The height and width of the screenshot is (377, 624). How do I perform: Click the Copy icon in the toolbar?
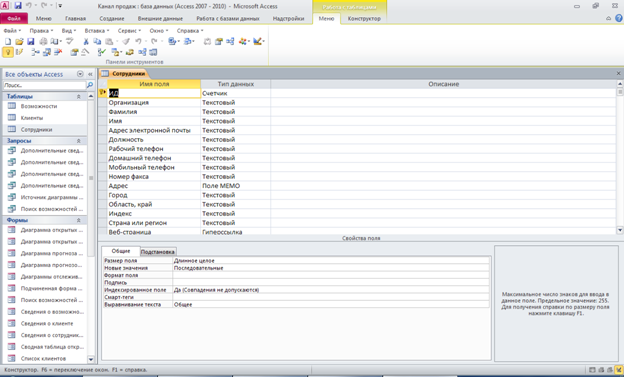97,41
